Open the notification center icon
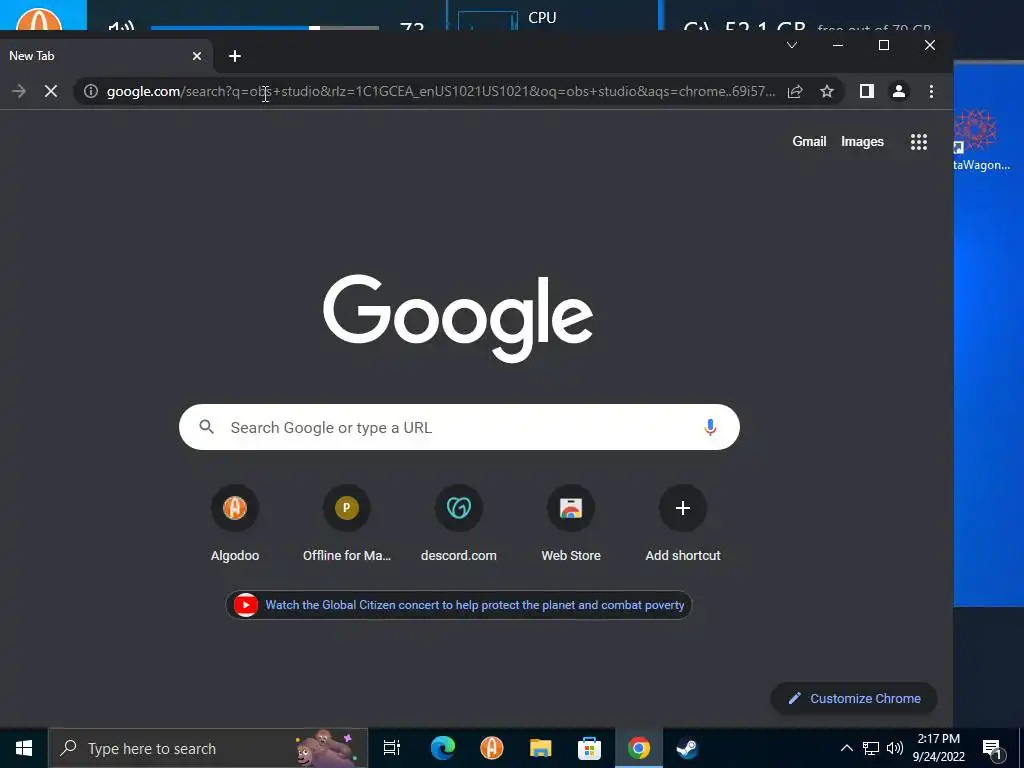 pos(993,750)
